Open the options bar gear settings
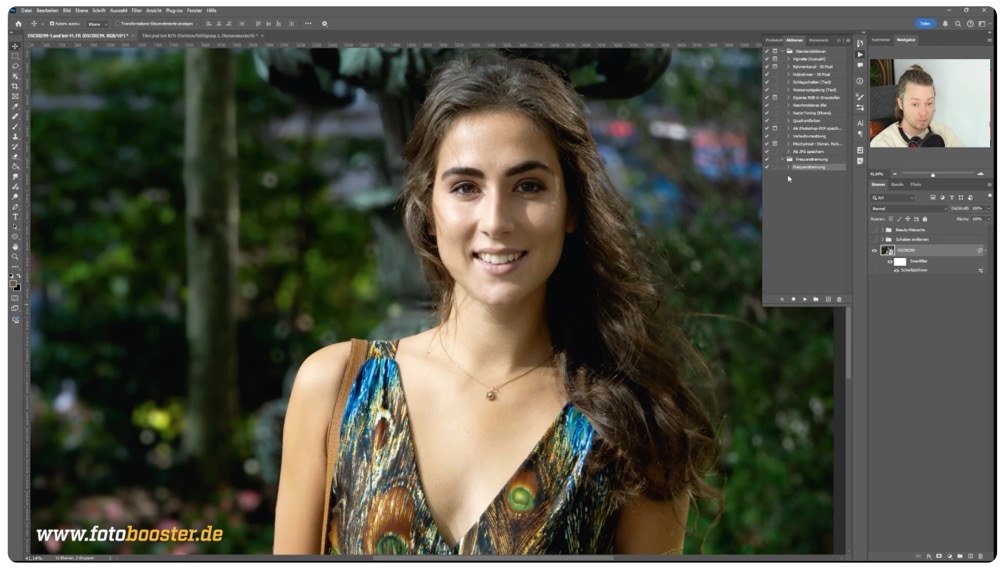This screenshot has width=1000, height=568. coord(324,23)
